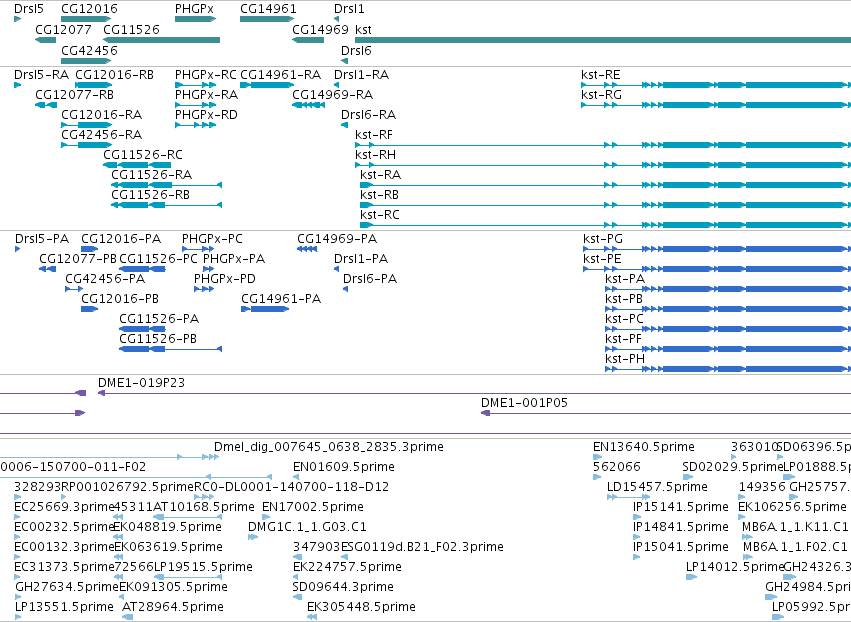Click transcript kst-RH
Screen dimensions: 851x622
(603, 165)
